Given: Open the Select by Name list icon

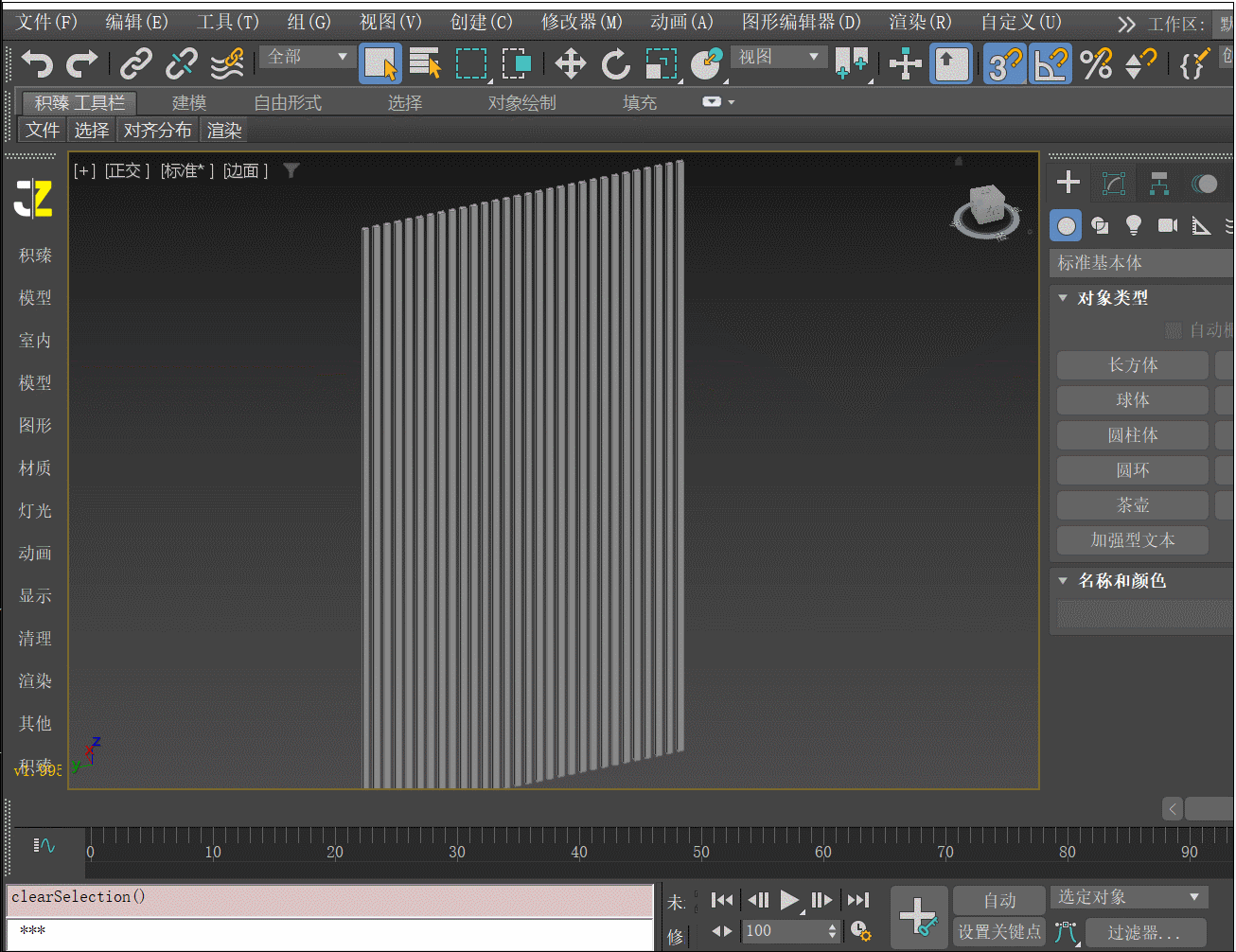Looking at the screenshot, I should (425, 64).
